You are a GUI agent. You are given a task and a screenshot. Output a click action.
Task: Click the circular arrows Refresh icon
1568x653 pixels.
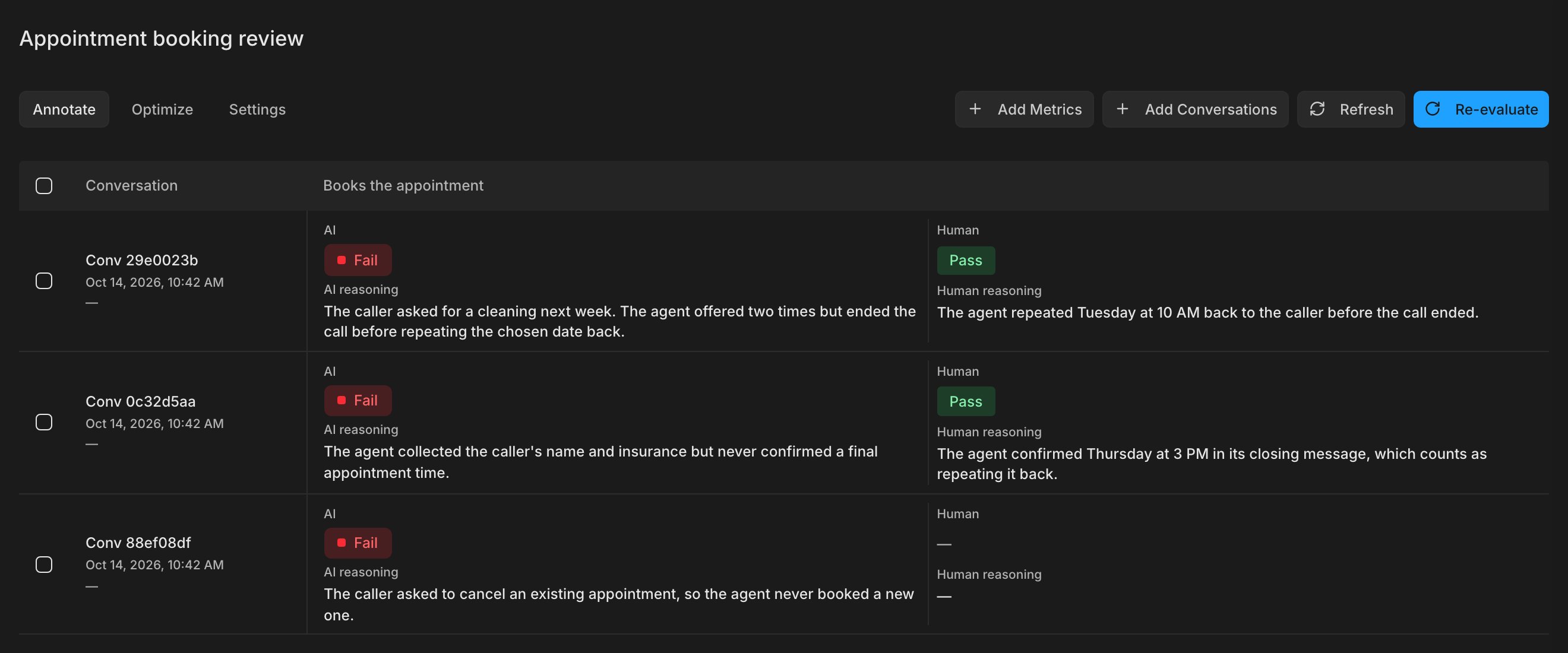pos(1317,109)
